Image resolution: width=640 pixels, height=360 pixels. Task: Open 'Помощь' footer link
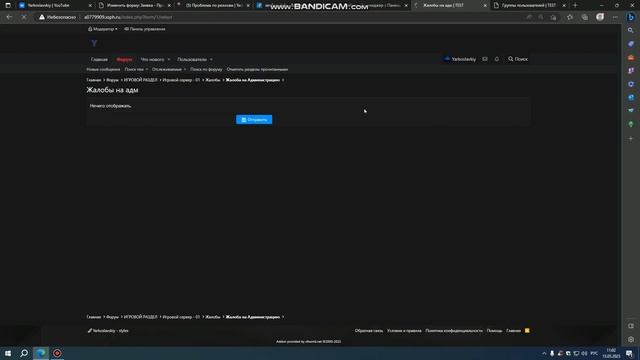(x=494, y=331)
